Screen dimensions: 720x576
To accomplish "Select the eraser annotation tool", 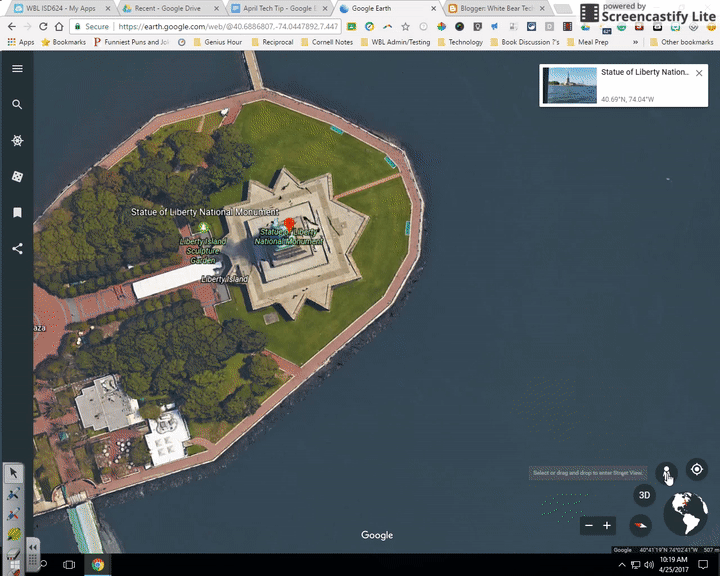I will point(13,553).
